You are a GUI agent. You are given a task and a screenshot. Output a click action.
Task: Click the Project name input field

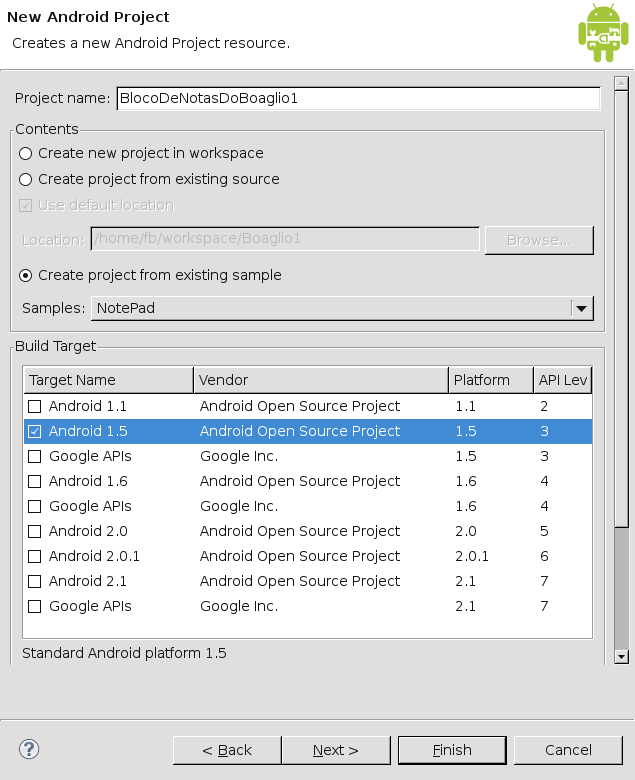click(359, 98)
